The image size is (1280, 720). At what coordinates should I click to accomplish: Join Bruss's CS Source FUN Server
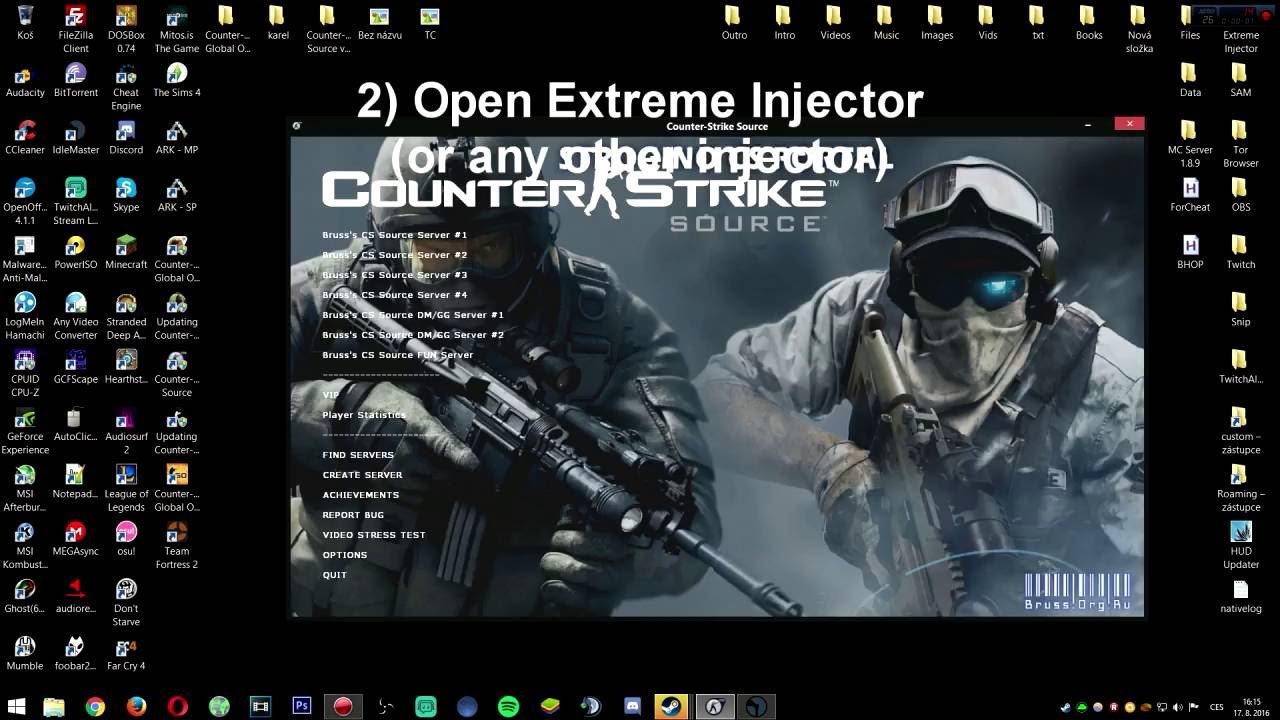398,355
